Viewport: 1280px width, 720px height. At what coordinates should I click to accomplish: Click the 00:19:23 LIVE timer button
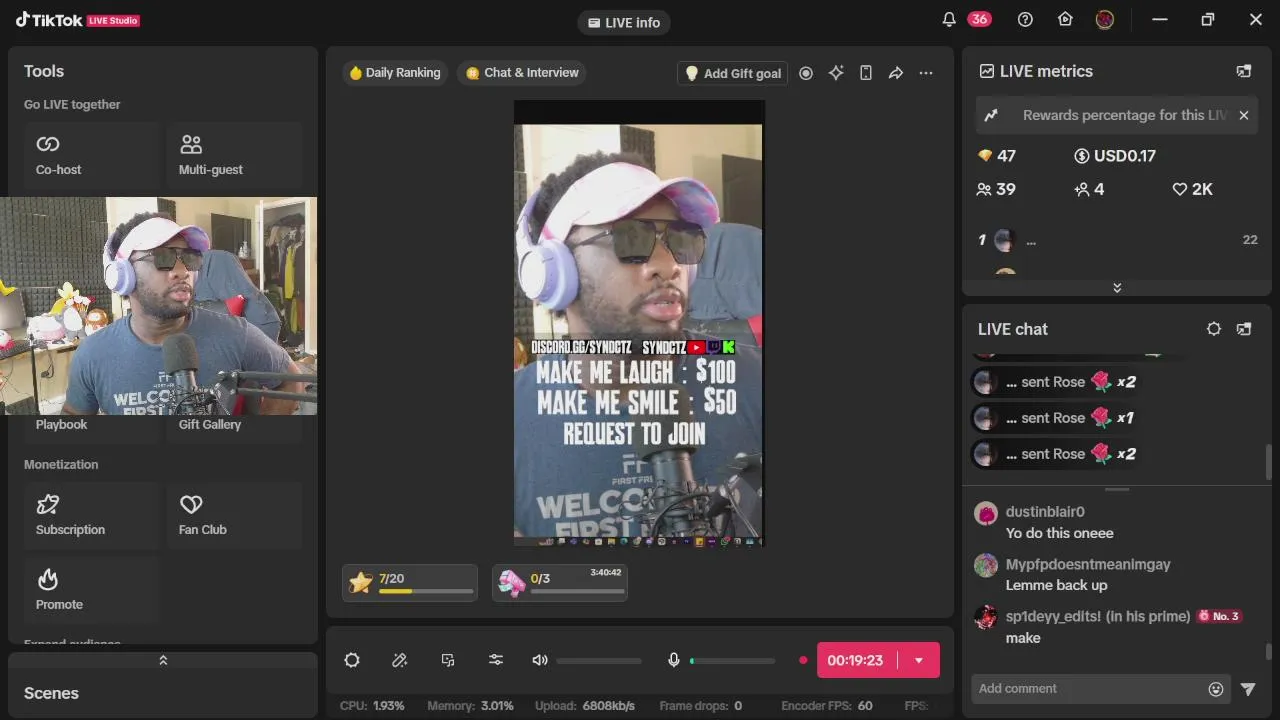[856, 660]
